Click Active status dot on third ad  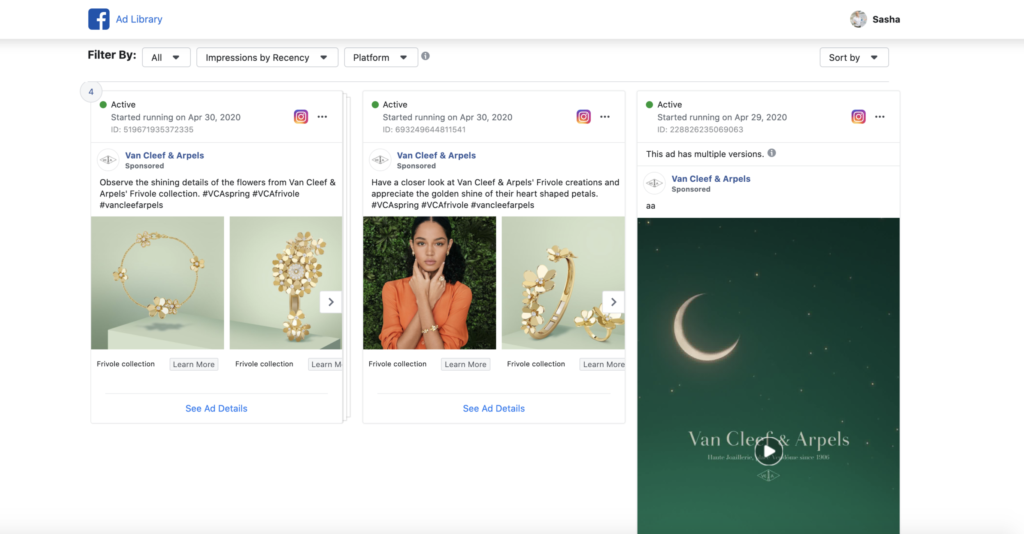(649, 104)
